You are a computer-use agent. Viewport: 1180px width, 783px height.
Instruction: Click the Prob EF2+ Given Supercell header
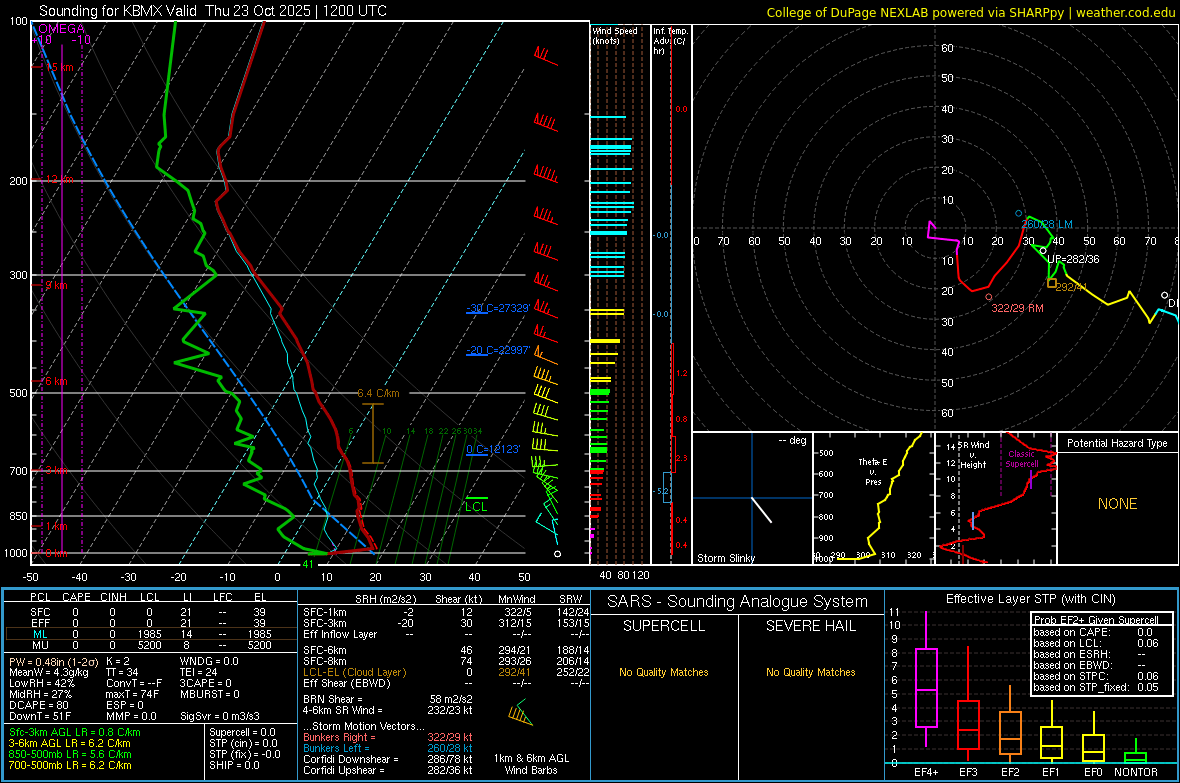[x=1096, y=620]
